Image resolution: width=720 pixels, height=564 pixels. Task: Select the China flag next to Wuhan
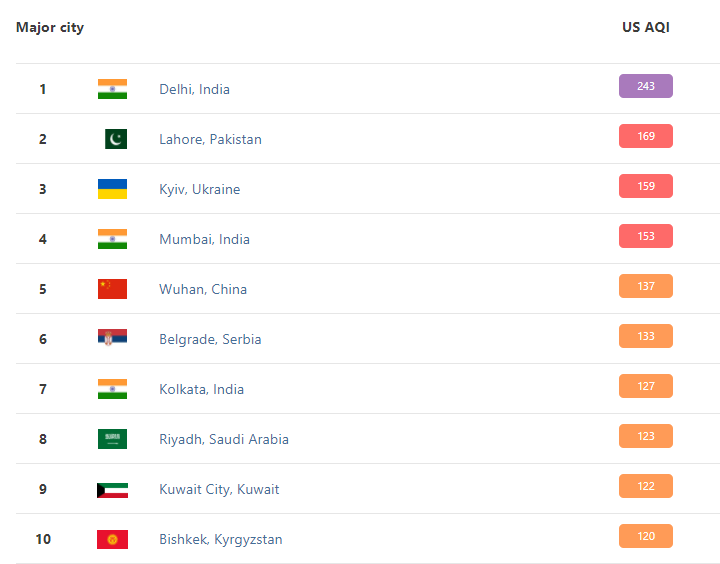click(x=112, y=289)
